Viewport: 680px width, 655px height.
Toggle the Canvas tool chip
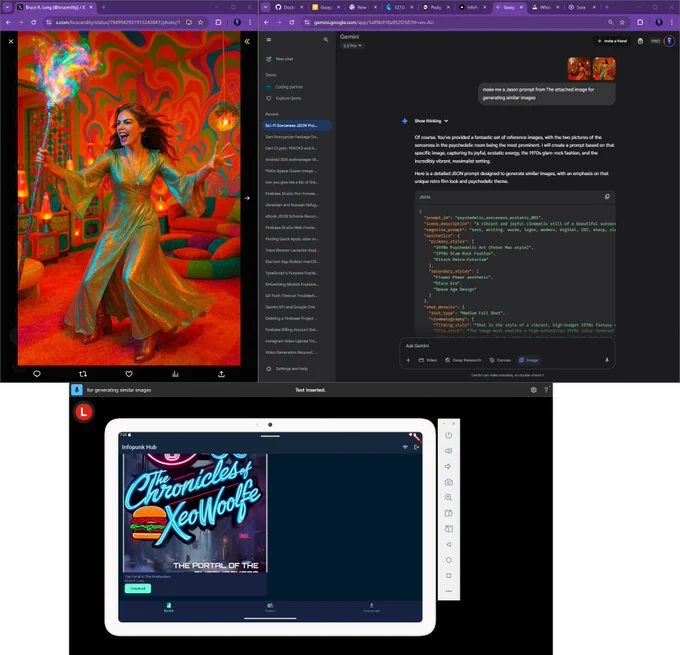click(500, 360)
